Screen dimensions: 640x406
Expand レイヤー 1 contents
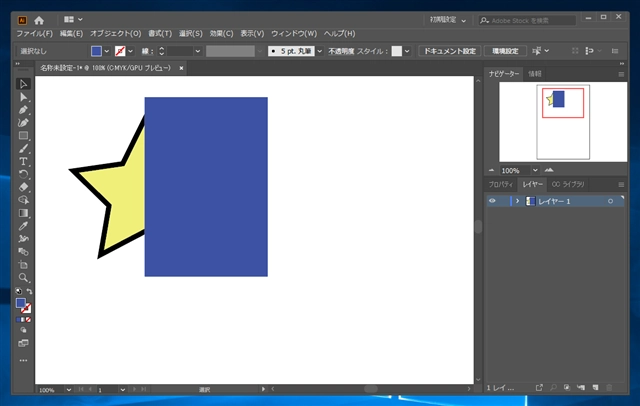pyautogui.click(x=517, y=201)
